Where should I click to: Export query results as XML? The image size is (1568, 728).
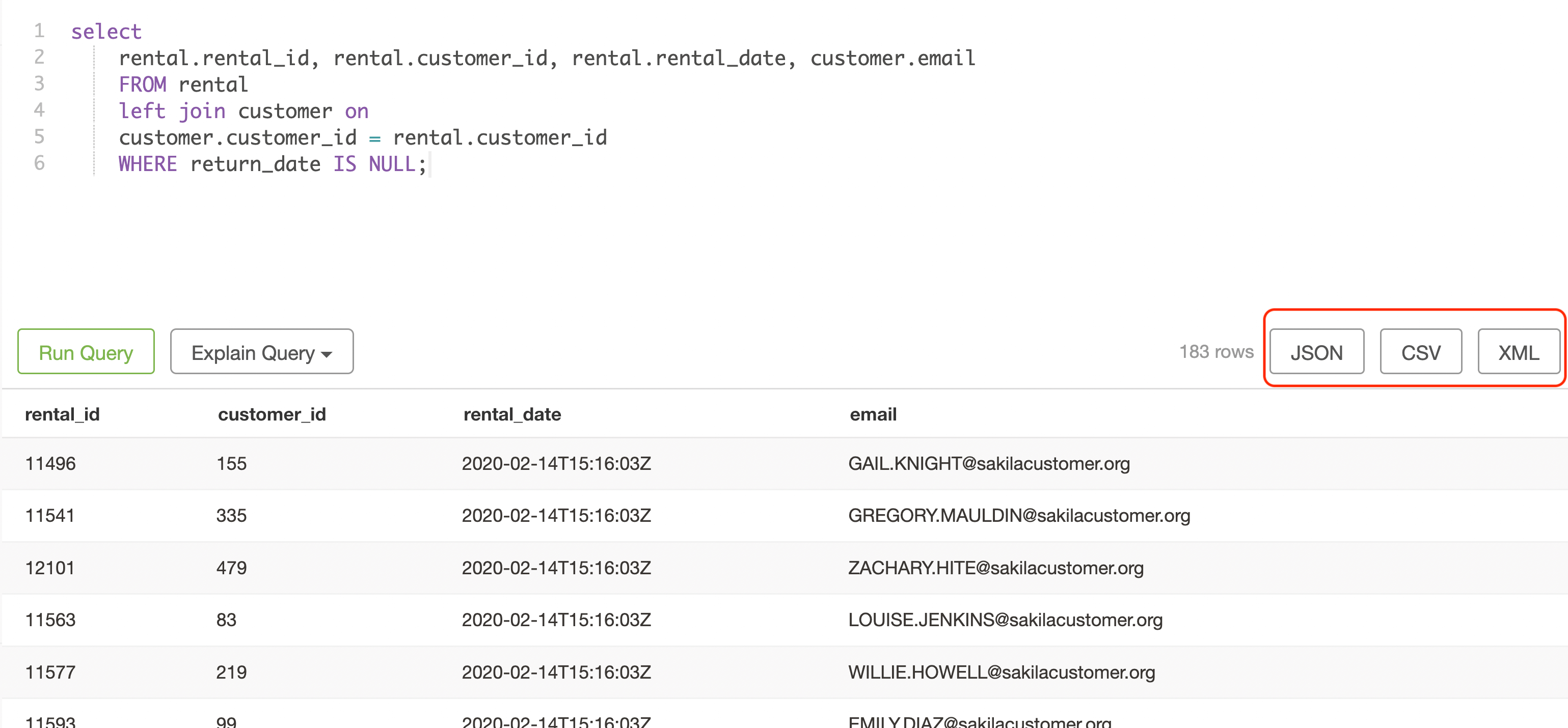pyautogui.click(x=1519, y=352)
